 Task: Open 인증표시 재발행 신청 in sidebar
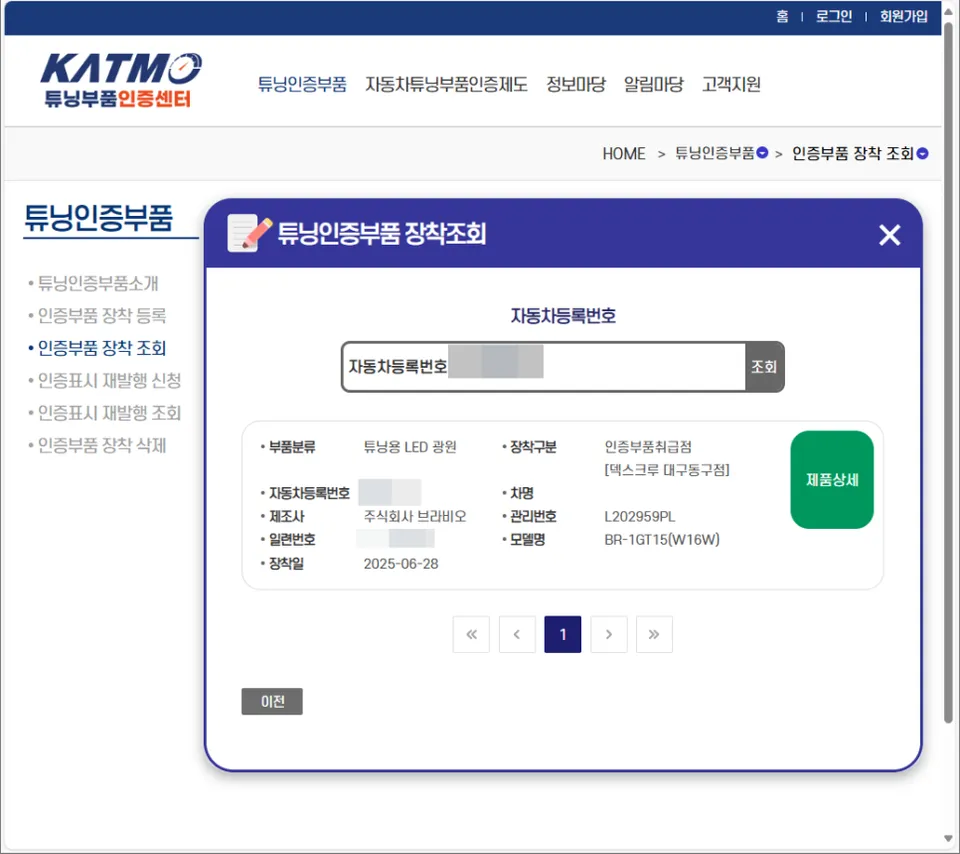pos(109,380)
